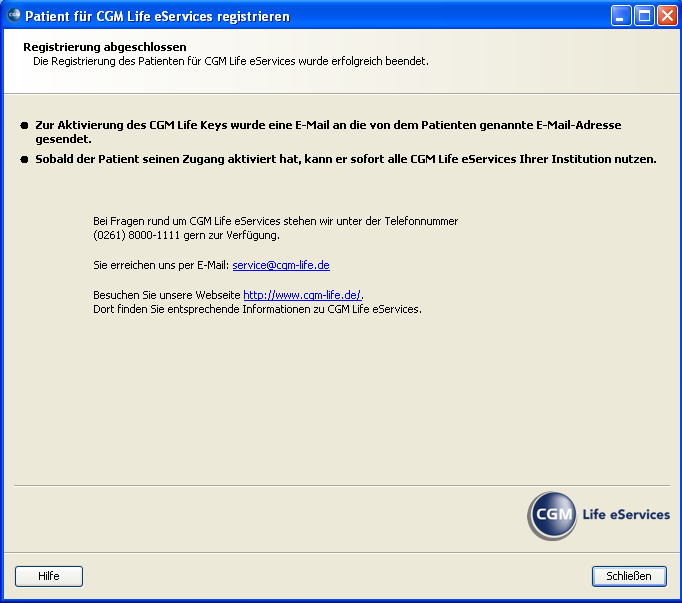Click the Schließen button
Viewport: 682px width, 603px height.
tap(629, 576)
